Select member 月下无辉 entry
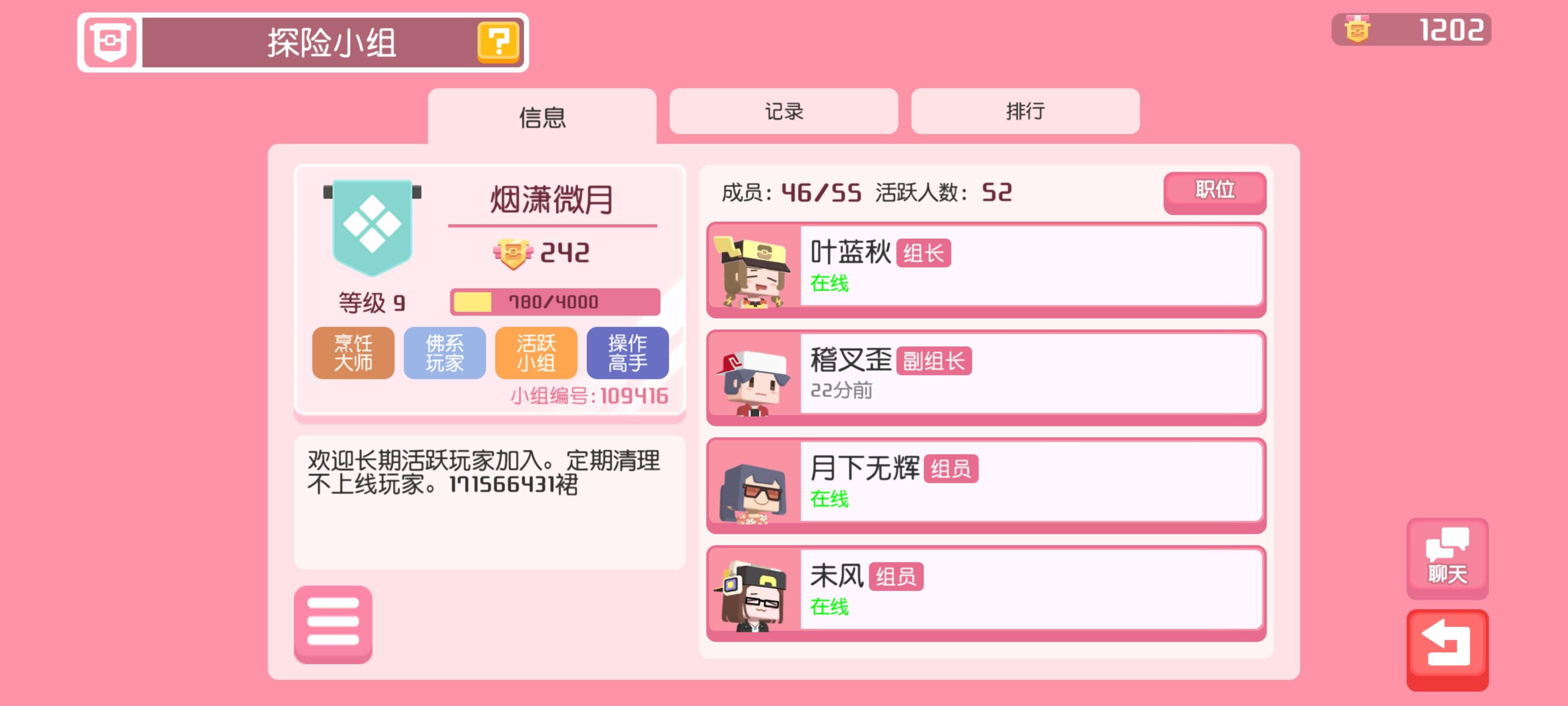This screenshot has height=706, width=1568. [x=986, y=485]
